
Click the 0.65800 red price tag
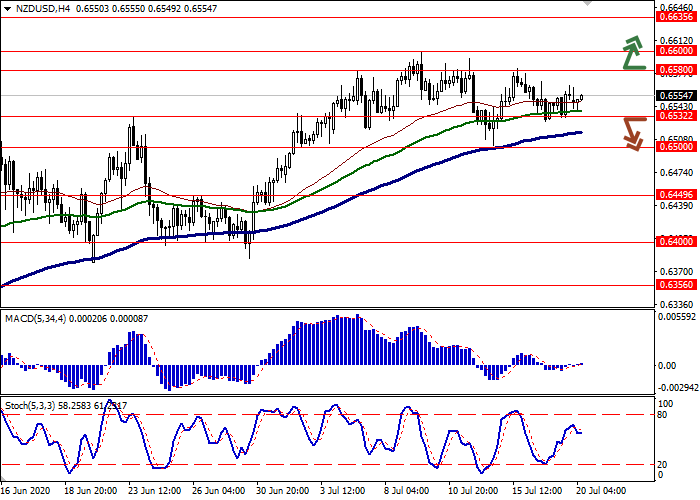click(x=676, y=70)
